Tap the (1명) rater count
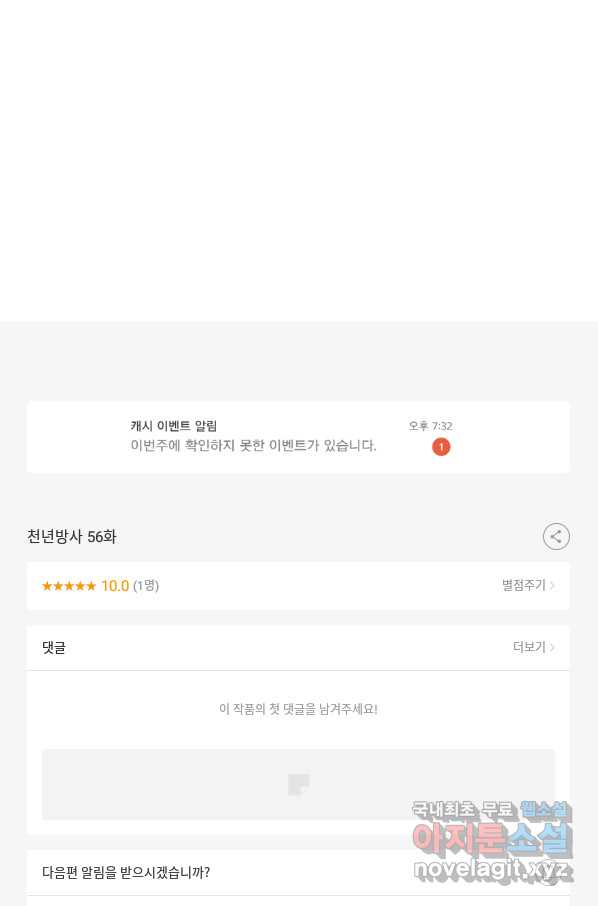598x906 pixels. coord(146,586)
